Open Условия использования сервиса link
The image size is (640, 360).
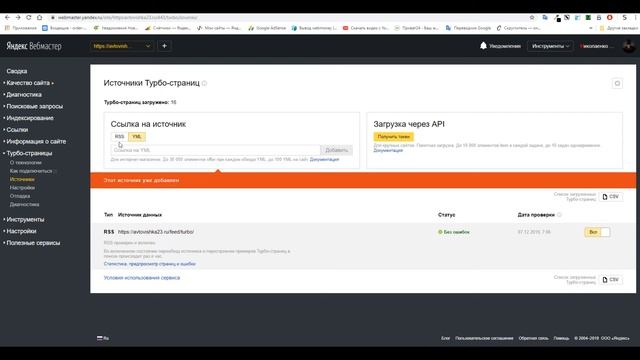pyautogui.click(x=142, y=278)
